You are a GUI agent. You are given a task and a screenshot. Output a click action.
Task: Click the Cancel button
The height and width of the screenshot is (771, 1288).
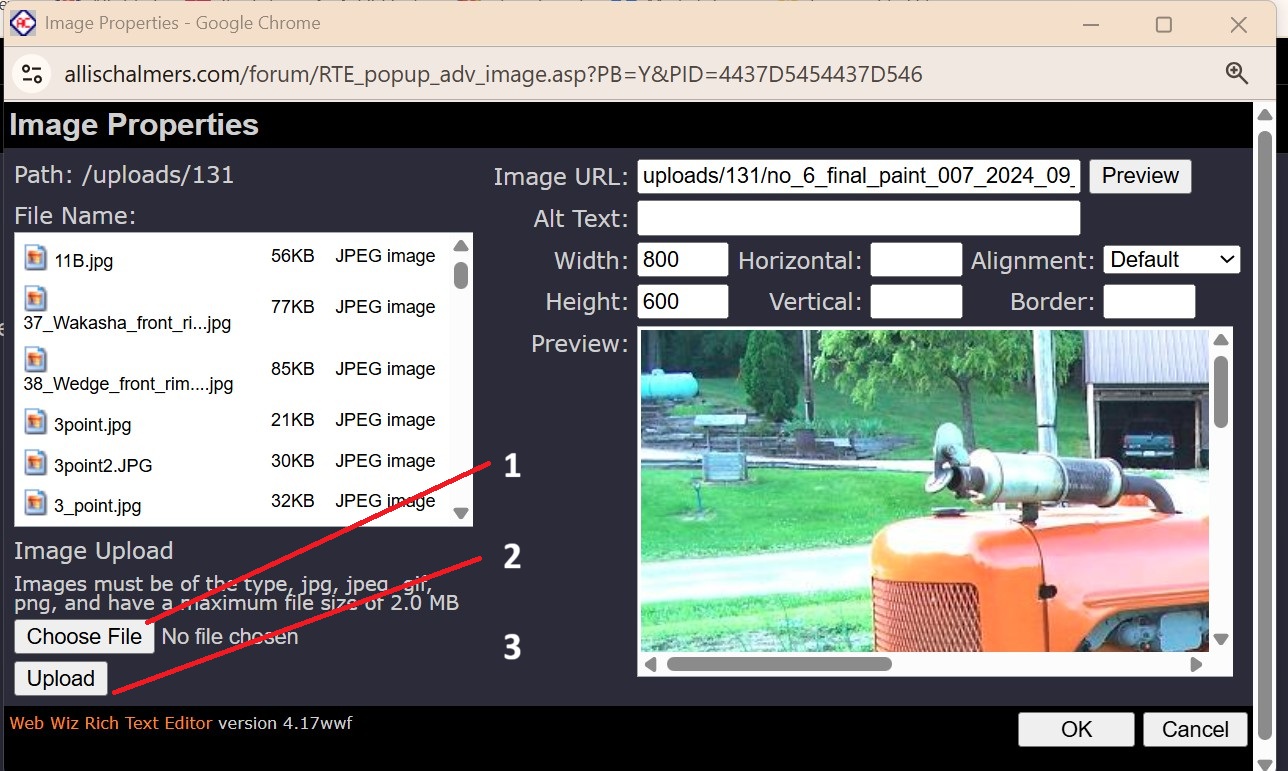point(1194,729)
